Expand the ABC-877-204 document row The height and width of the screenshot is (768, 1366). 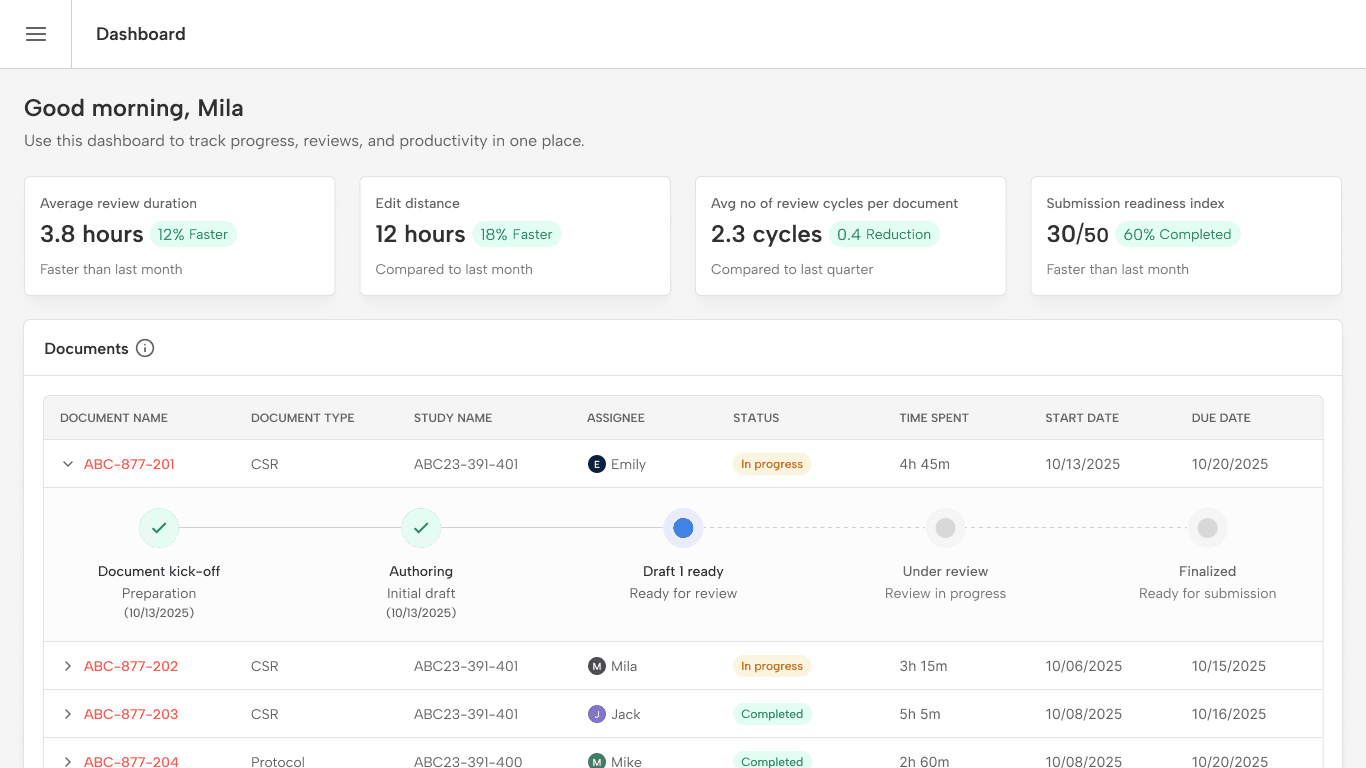click(67, 761)
